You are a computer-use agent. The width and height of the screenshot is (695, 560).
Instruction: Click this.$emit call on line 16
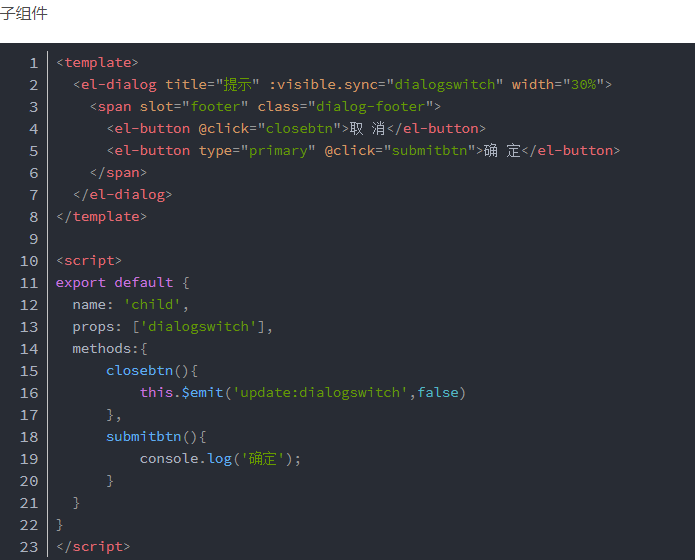click(x=182, y=392)
